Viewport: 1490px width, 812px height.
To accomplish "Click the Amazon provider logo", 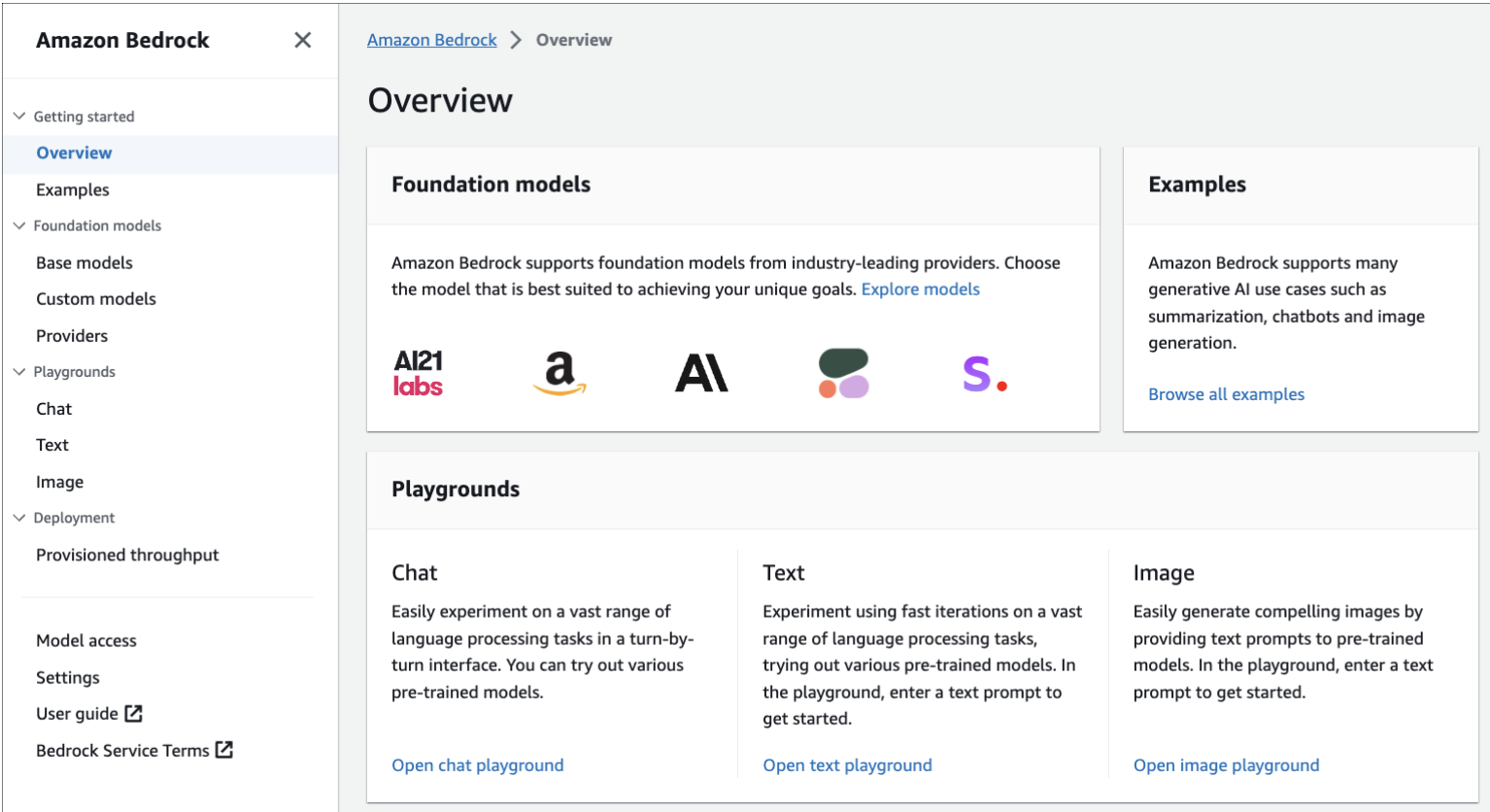I will 559,373.
